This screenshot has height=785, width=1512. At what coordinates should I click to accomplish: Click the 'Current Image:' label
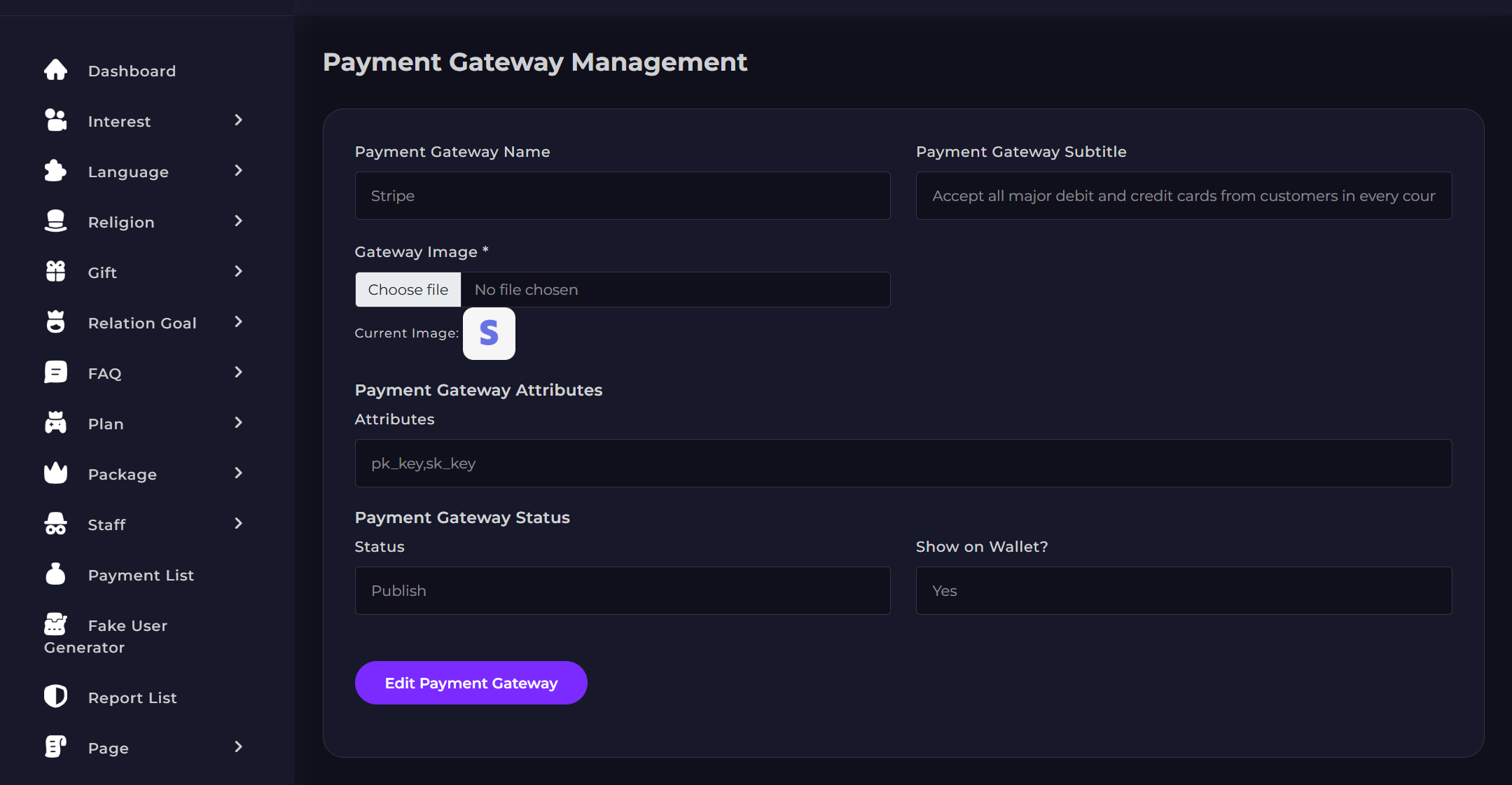pyautogui.click(x=407, y=333)
